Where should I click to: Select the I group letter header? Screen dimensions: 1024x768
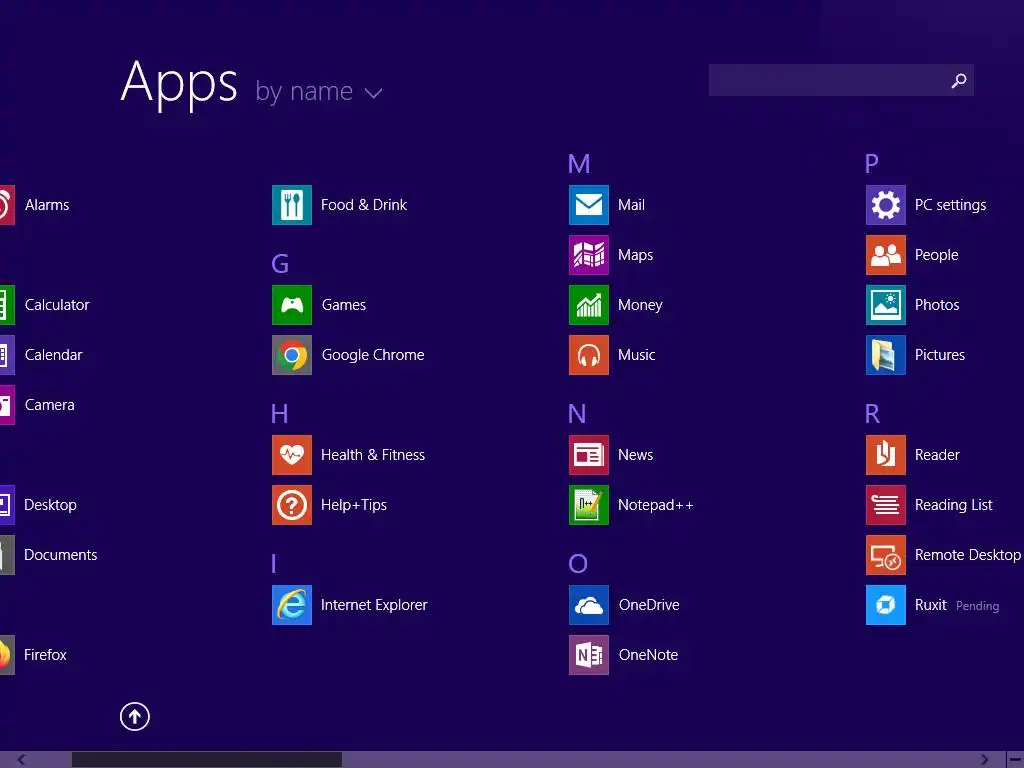[x=274, y=564]
